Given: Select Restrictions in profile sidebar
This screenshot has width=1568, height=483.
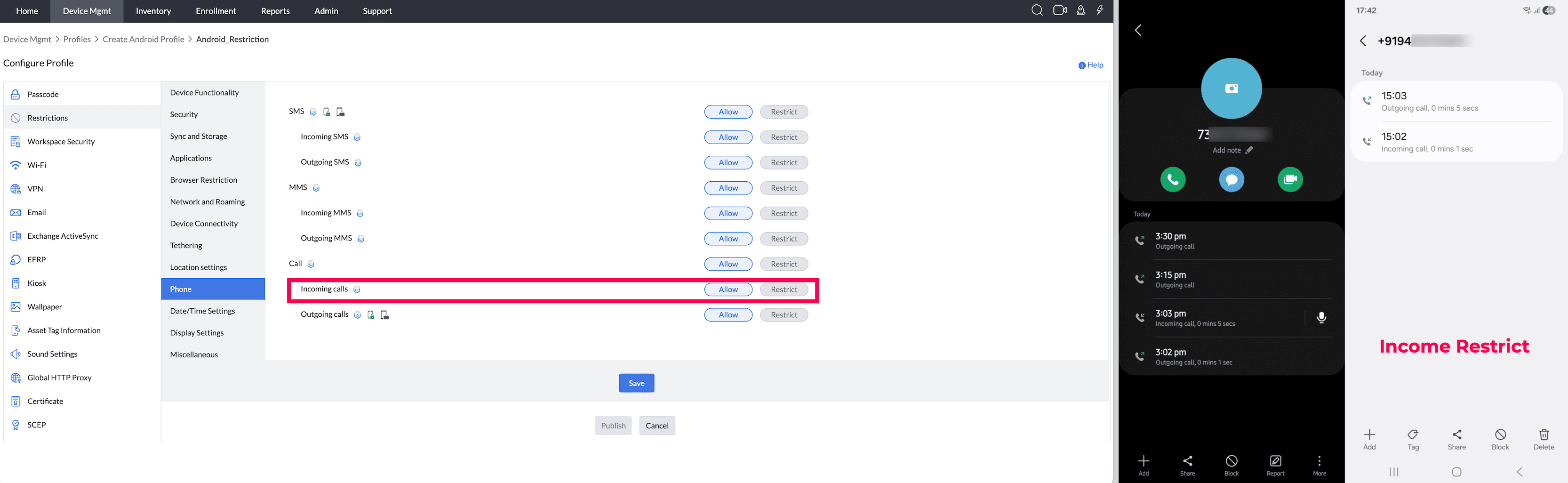Looking at the screenshot, I should pyautogui.click(x=82, y=118).
